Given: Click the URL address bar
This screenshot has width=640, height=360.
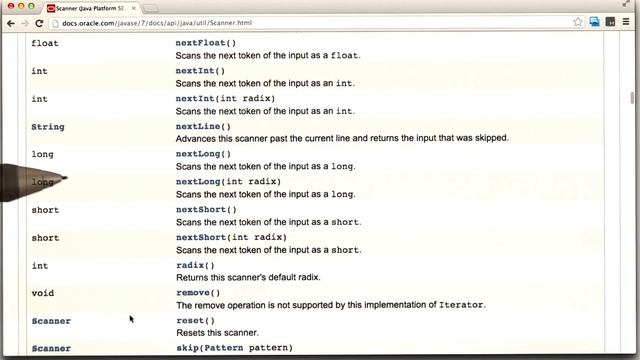Looking at the screenshot, I should [x=310, y=23].
